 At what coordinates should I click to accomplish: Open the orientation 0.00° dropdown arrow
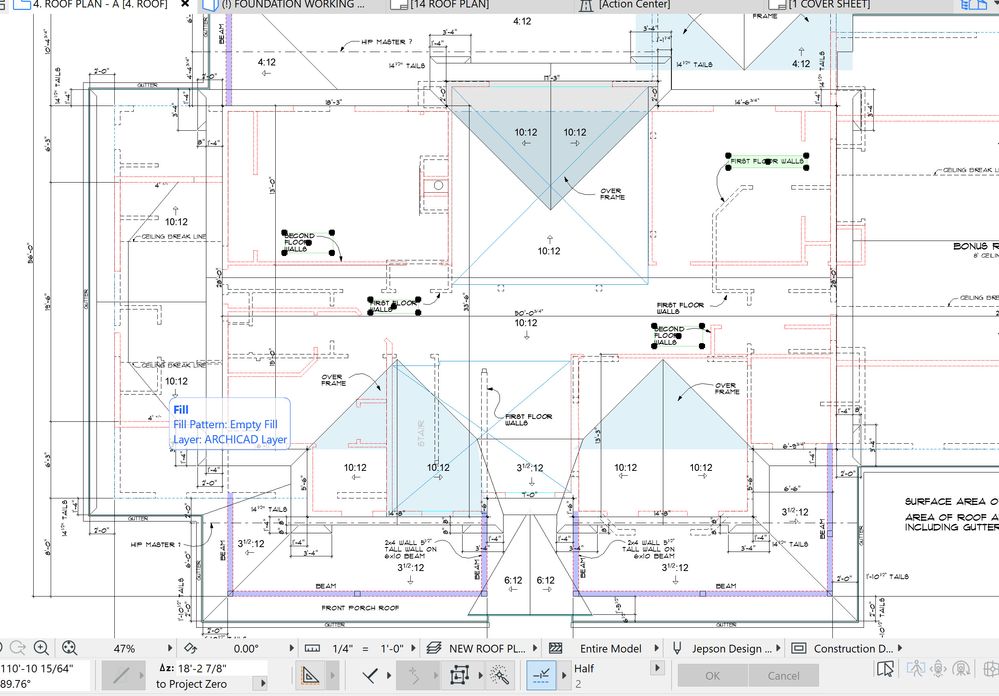tap(291, 648)
